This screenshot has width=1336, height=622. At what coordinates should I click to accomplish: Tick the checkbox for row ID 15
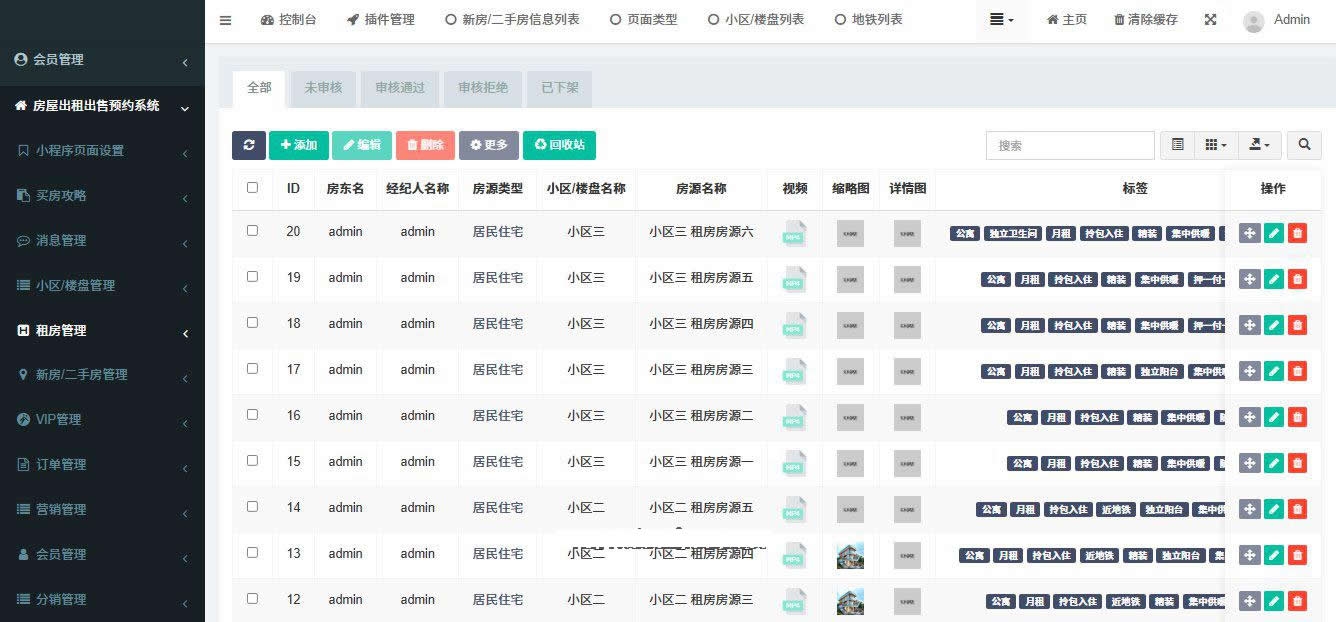(252, 460)
